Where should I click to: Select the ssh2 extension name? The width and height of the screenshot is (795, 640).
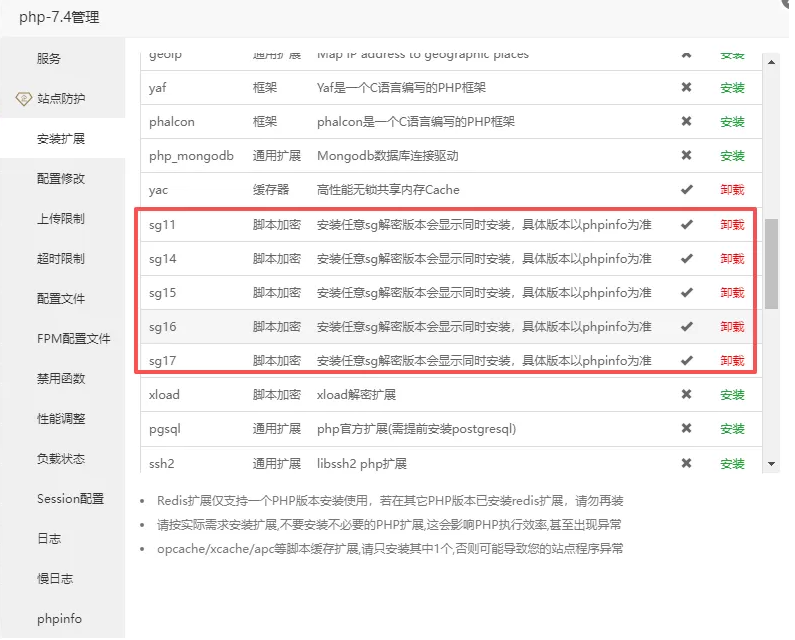click(x=162, y=464)
